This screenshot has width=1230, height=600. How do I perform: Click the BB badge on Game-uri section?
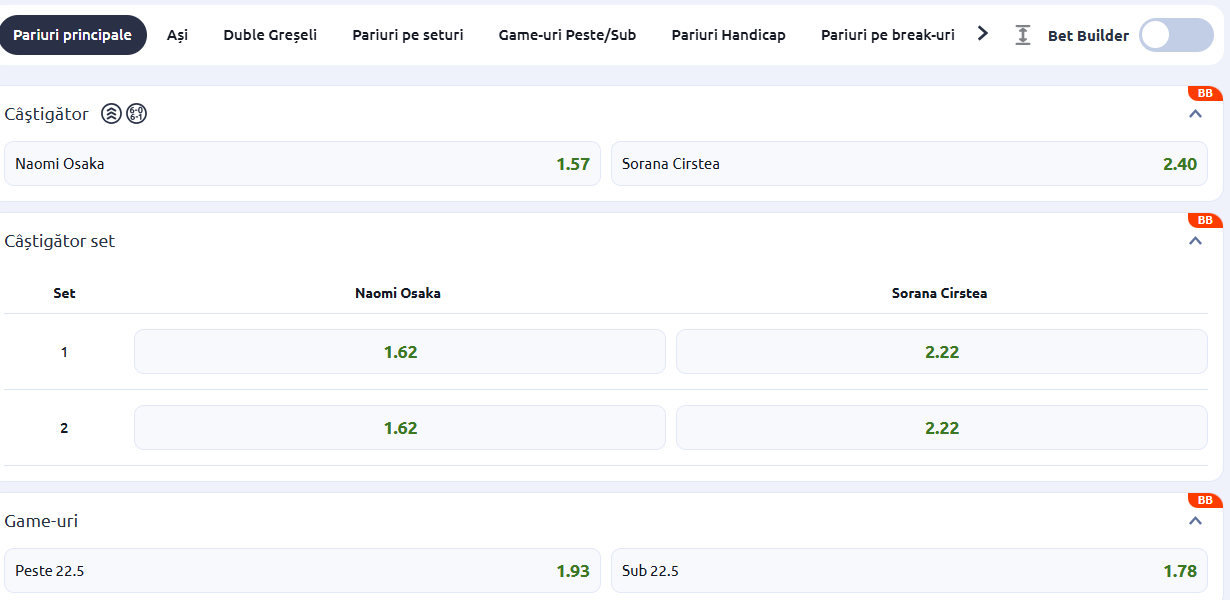pos(1205,500)
